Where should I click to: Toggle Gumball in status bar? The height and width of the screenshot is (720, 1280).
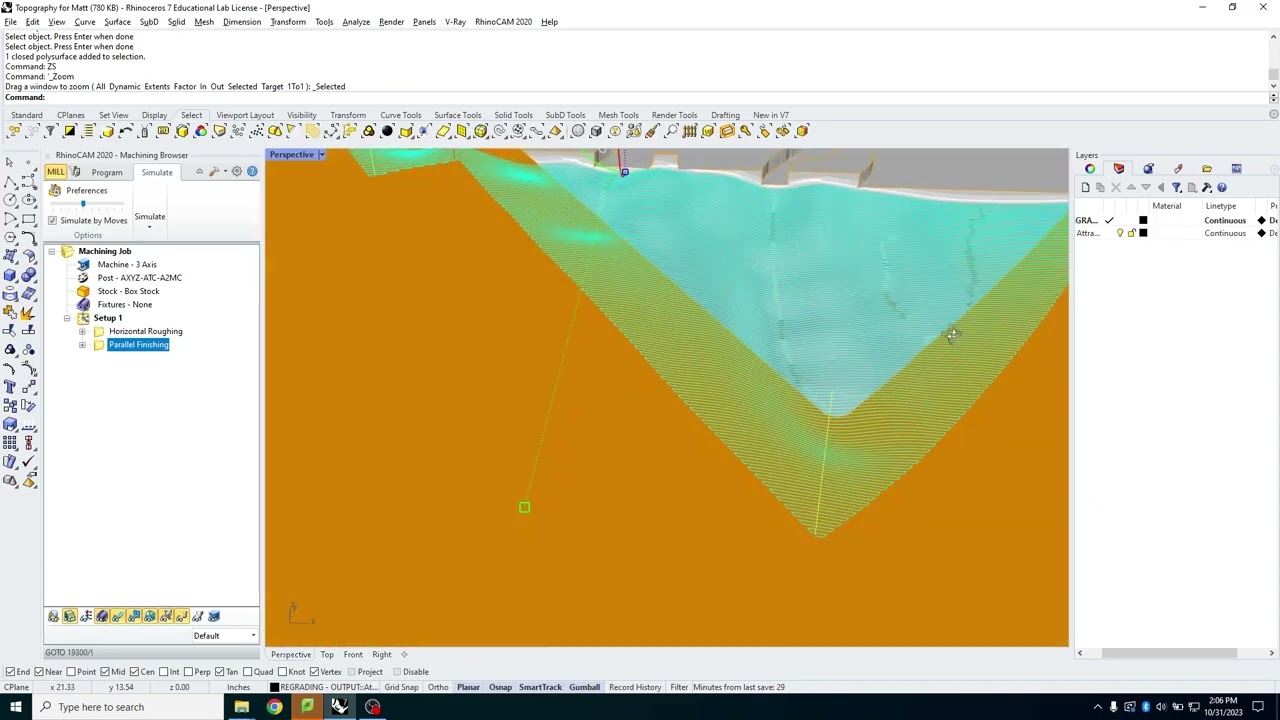[x=584, y=688]
